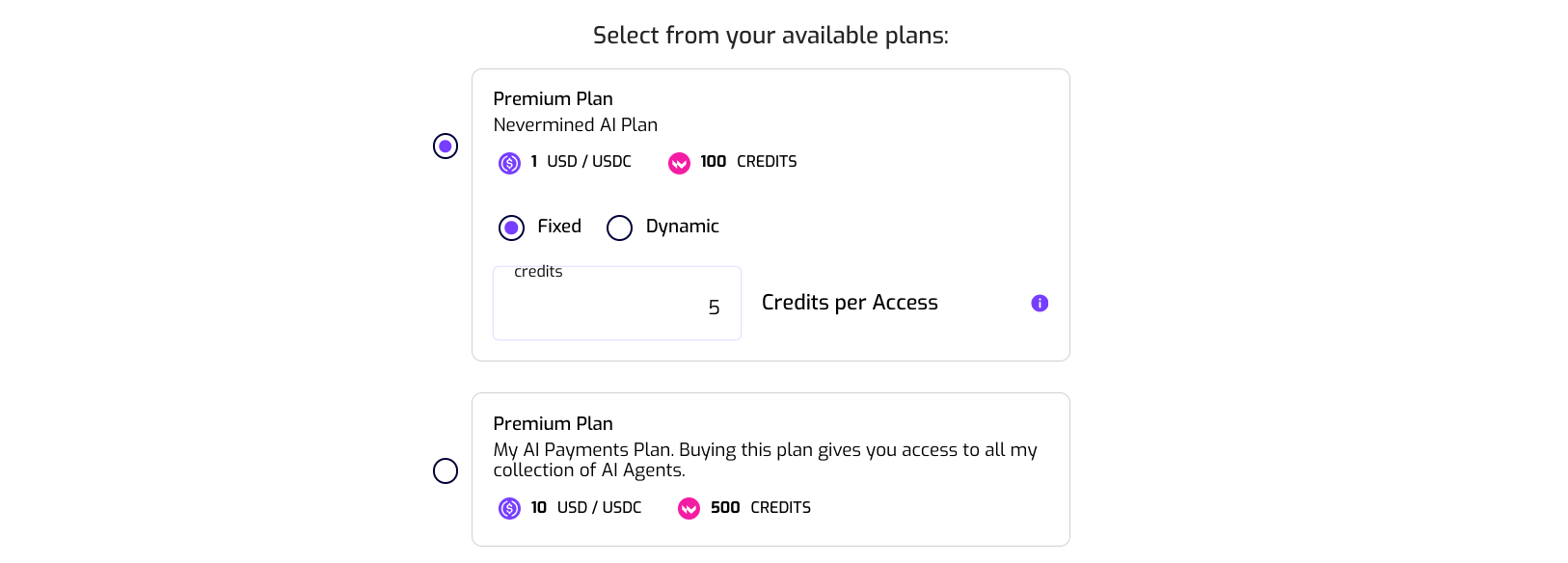
Task: Click the USDC currency icon on AI Payments plan
Action: click(x=509, y=508)
